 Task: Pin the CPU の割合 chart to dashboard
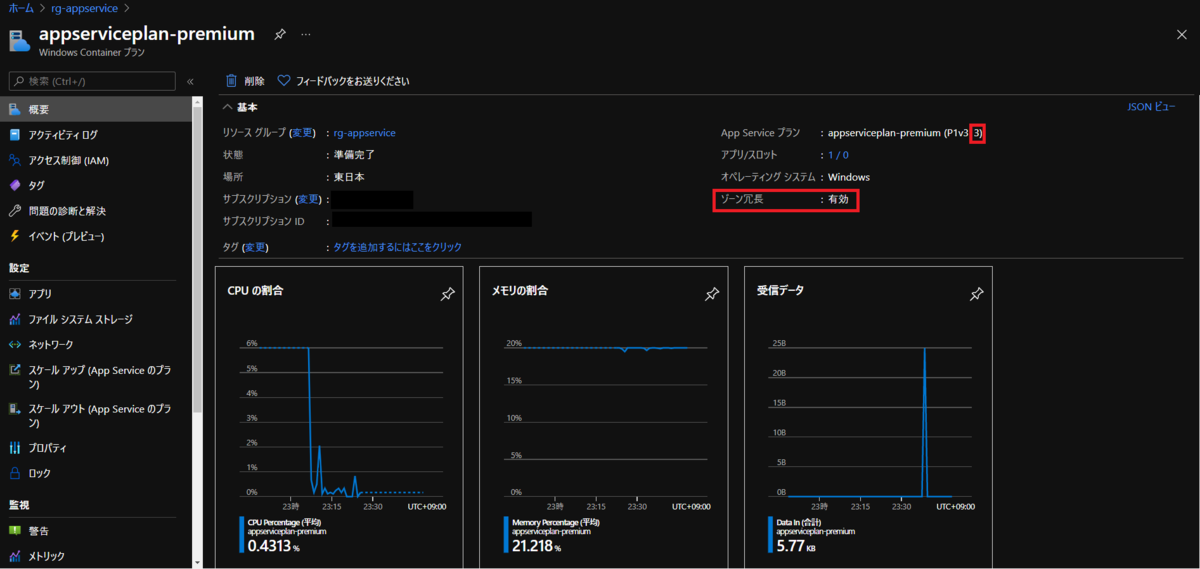pyautogui.click(x=447, y=294)
